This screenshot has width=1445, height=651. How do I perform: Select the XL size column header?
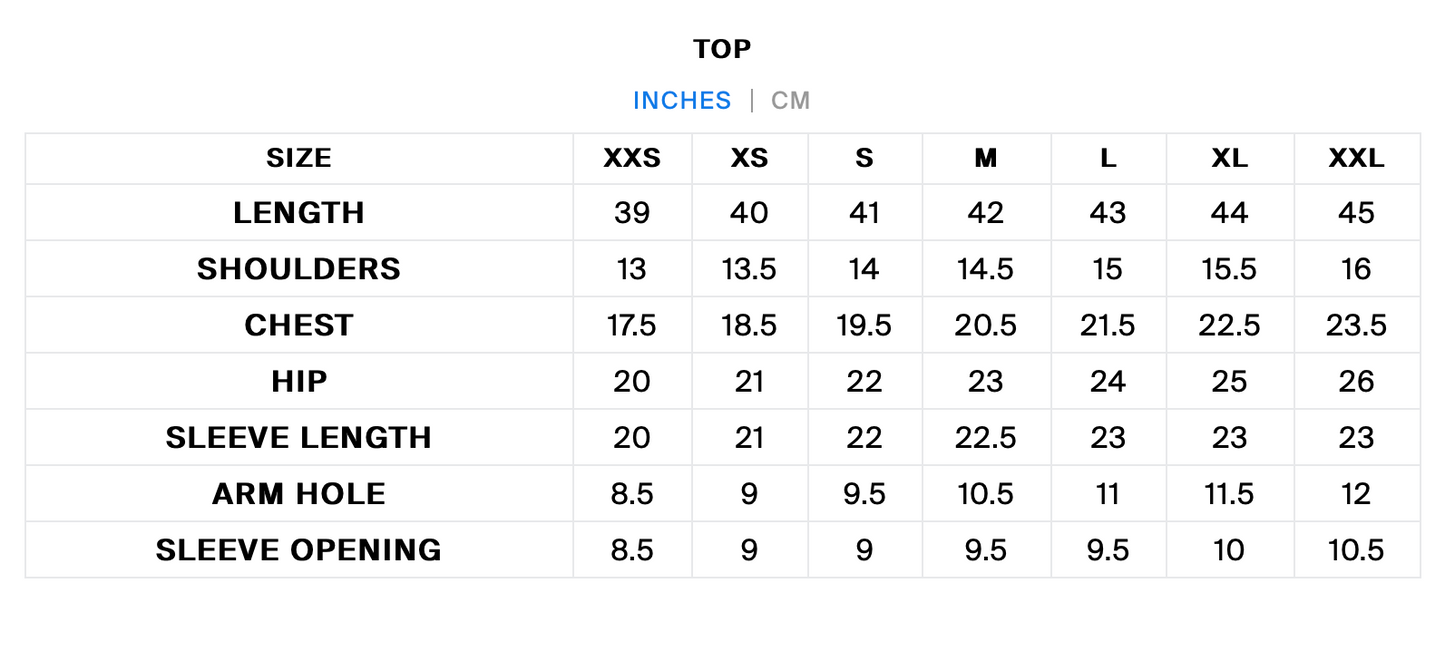[1229, 158]
